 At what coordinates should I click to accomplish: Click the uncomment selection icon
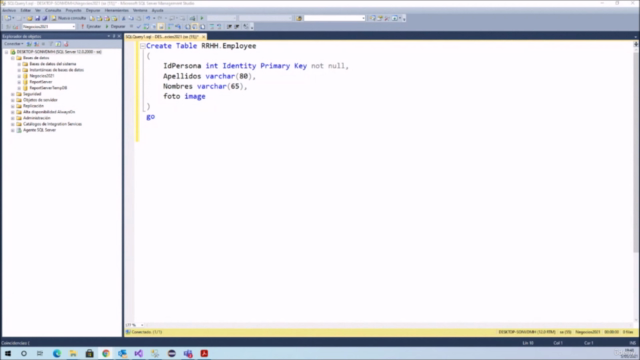coord(219,27)
